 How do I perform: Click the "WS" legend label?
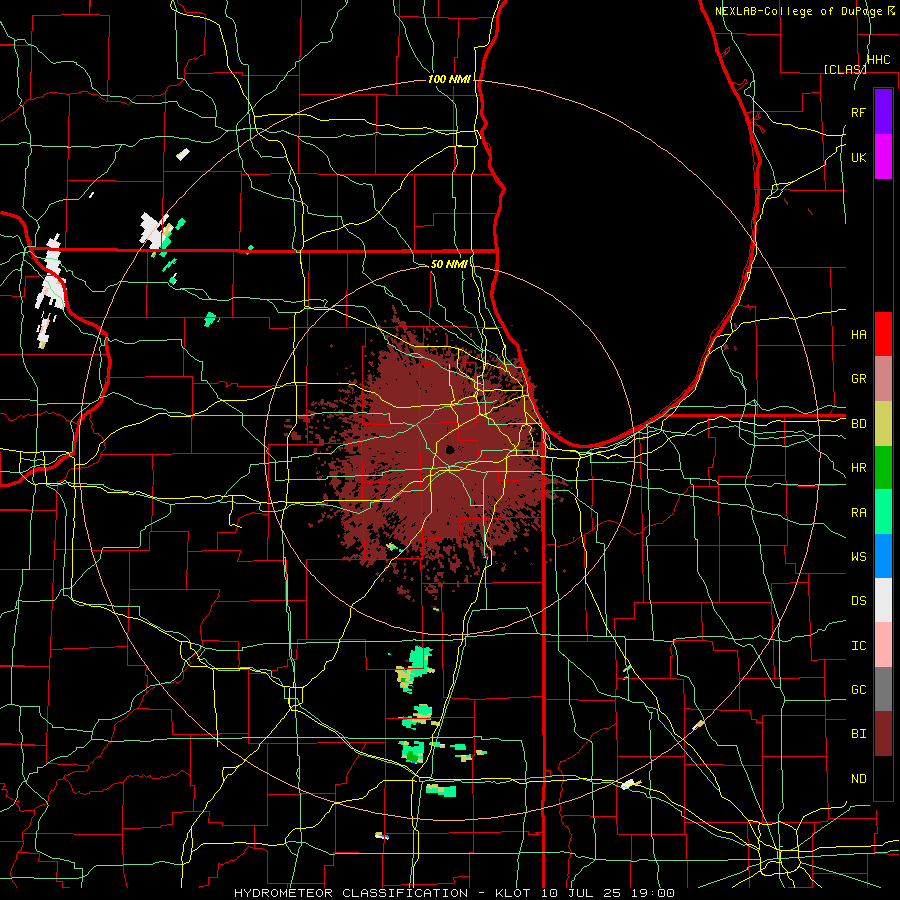pyautogui.click(x=858, y=556)
